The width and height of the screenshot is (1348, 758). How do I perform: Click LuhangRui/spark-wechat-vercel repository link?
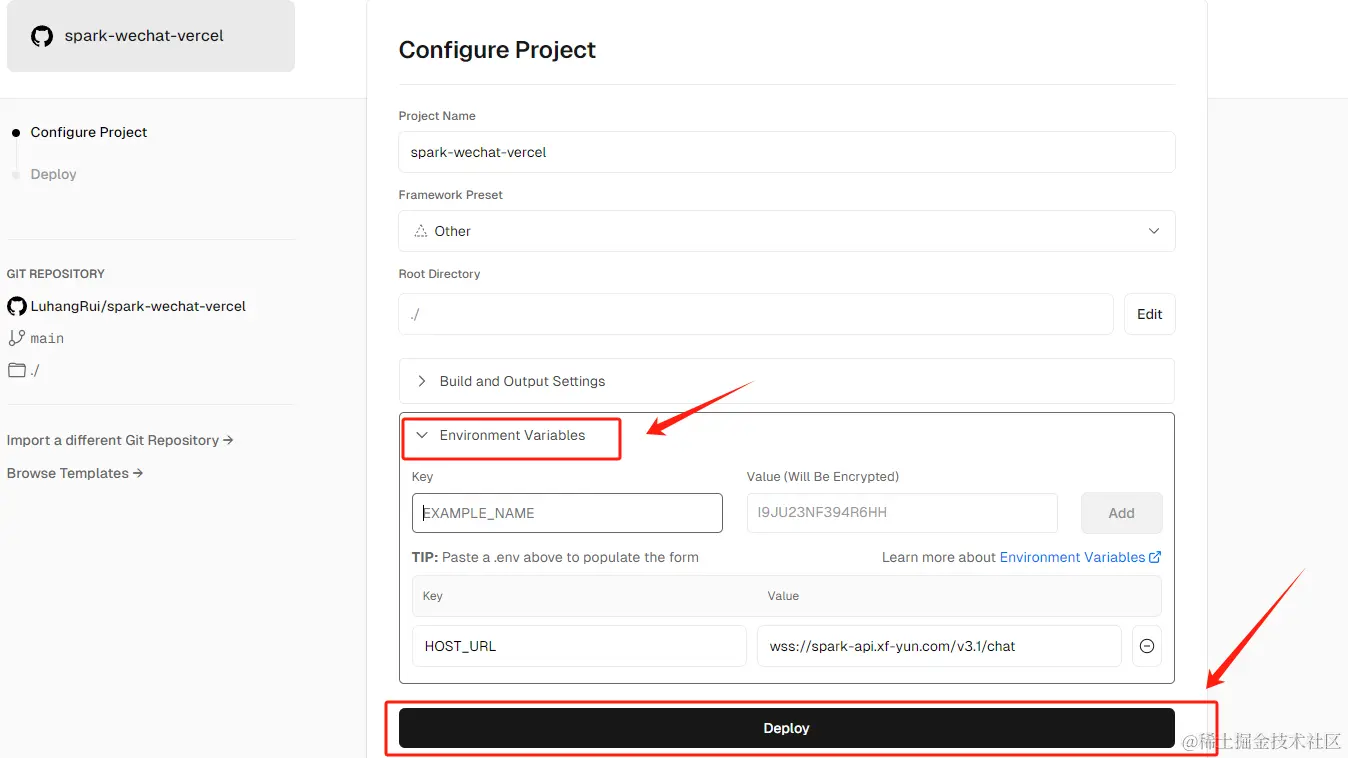point(138,306)
